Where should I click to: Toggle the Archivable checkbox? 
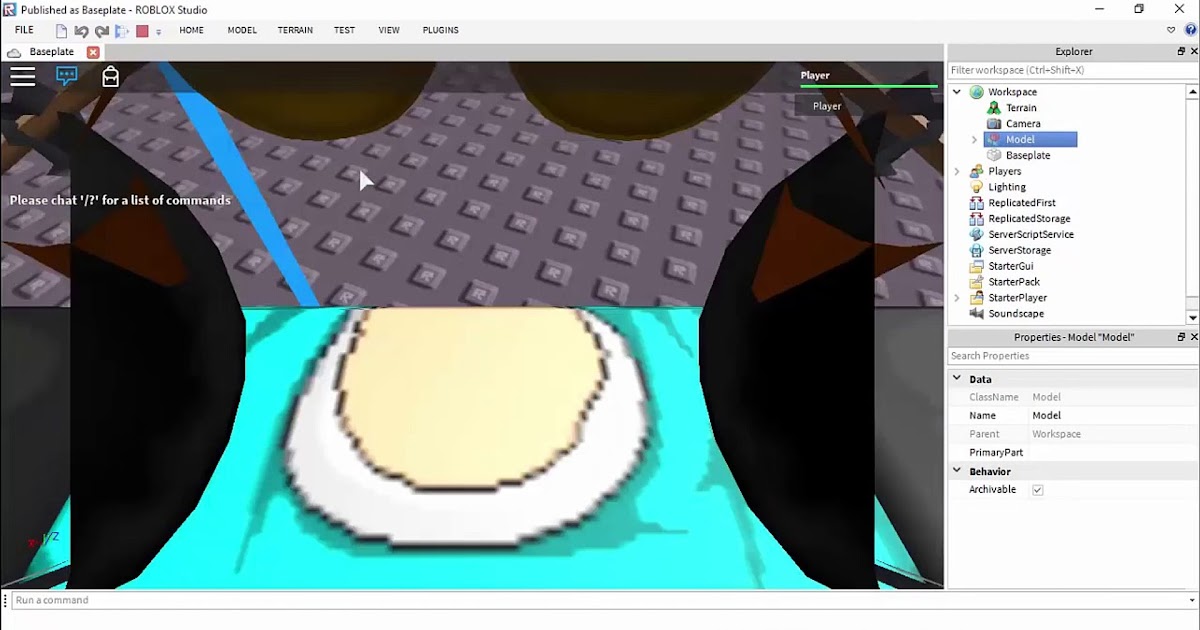point(1037,490)
